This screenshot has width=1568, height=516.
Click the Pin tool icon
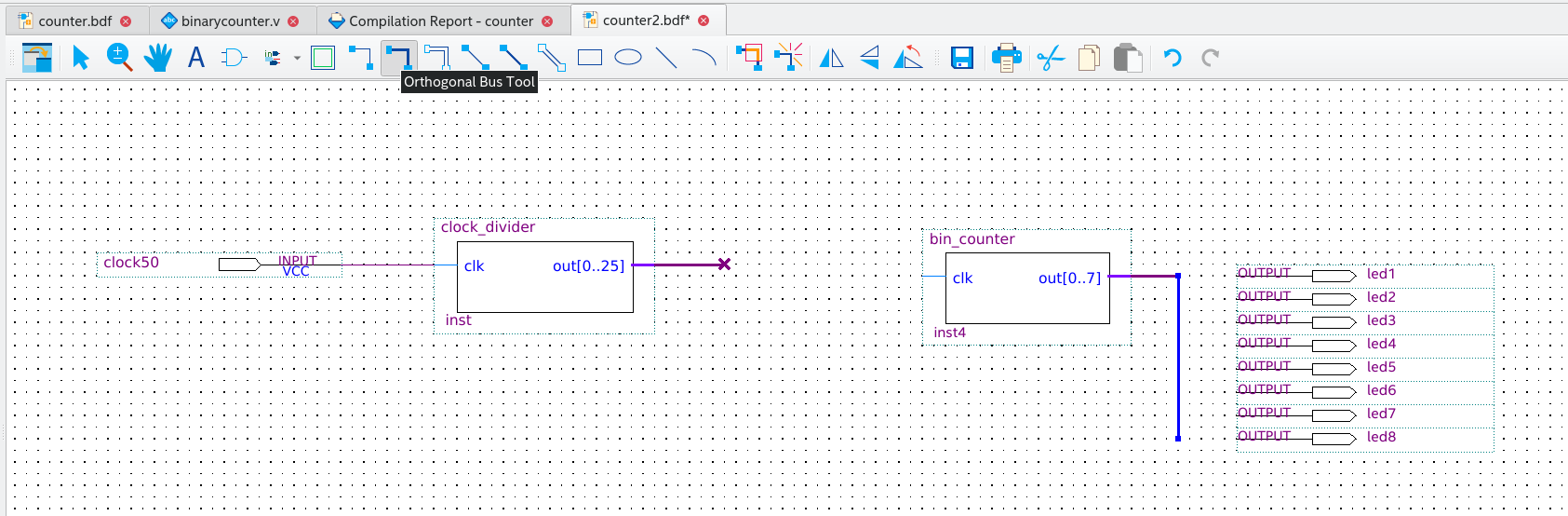[x=274, y=58]
